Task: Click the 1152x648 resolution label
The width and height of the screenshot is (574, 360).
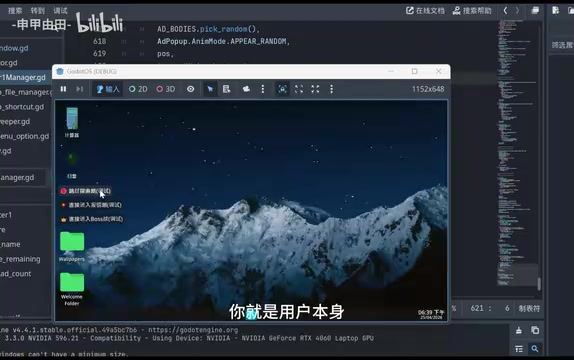Action: pyautogui.click(x=428, y=89)
